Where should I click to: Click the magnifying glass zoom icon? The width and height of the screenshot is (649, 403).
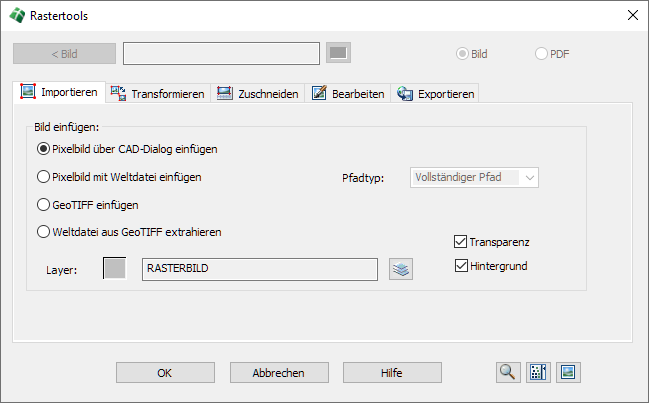[508, 372]
